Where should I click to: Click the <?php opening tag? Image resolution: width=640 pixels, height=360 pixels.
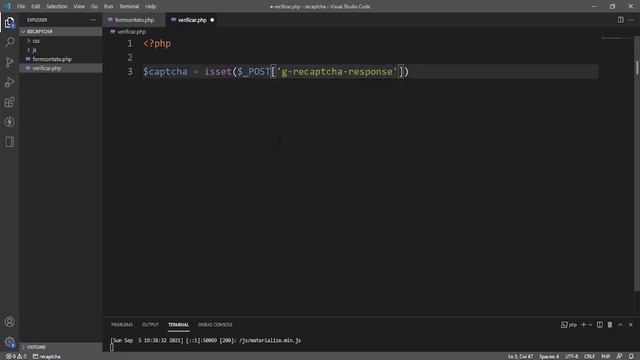pyautogui.click(x=157, y=43)
